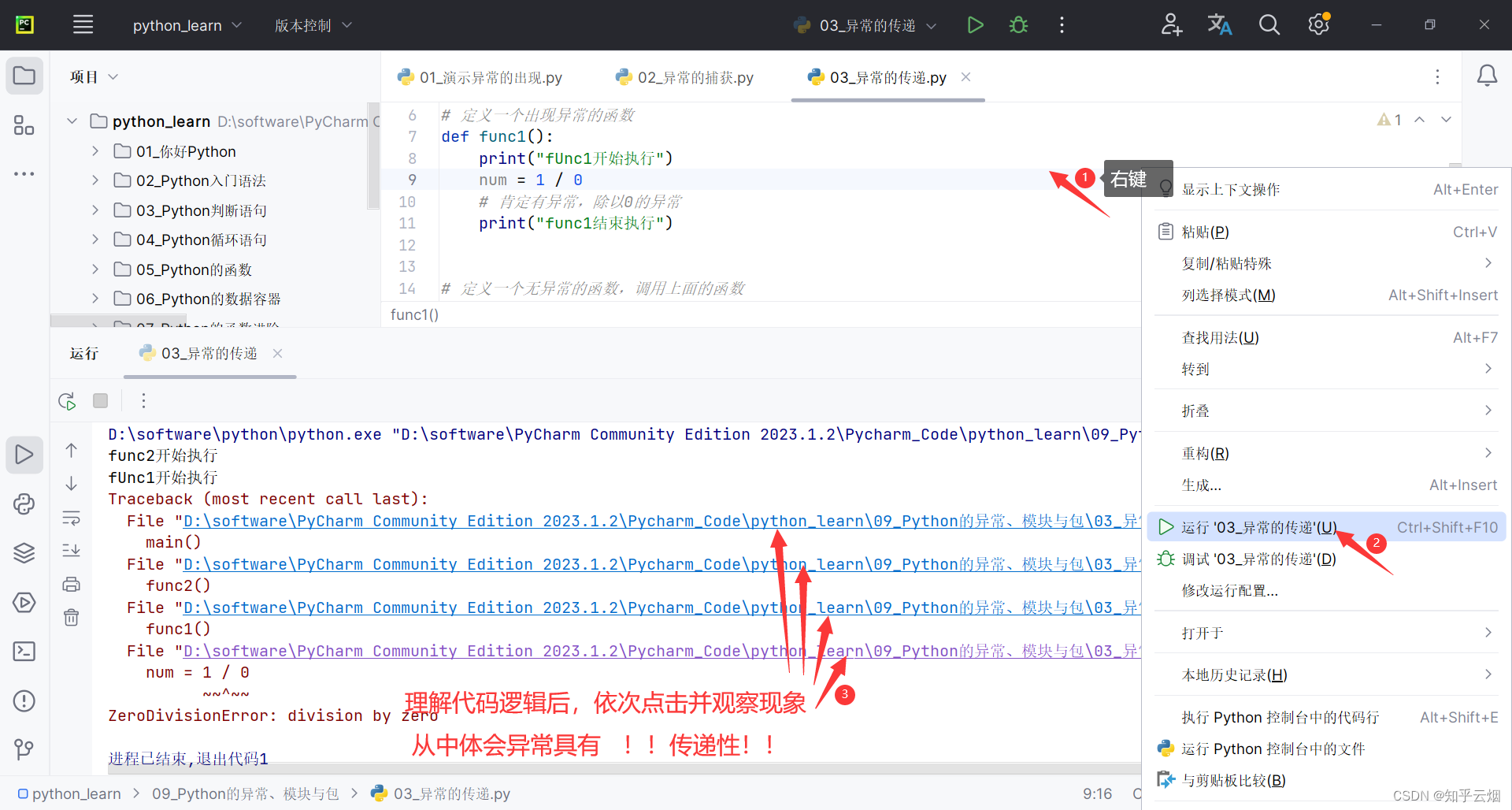
Task: Click the scroll up stack trace arrow
Action: pyautogui.click(x=71, y=451)
